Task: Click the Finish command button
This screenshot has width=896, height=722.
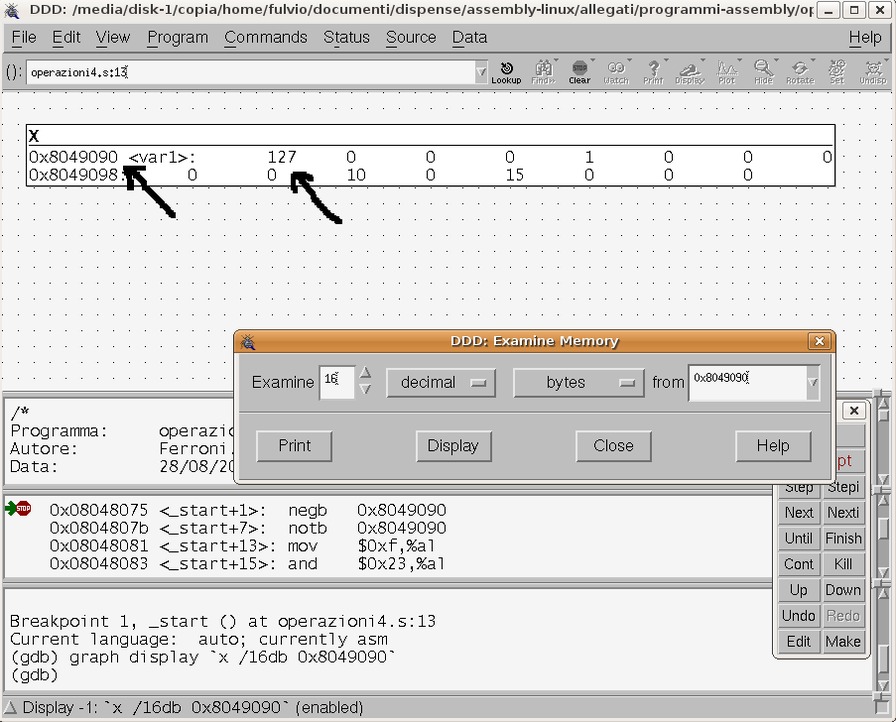Action: (843, 538)
